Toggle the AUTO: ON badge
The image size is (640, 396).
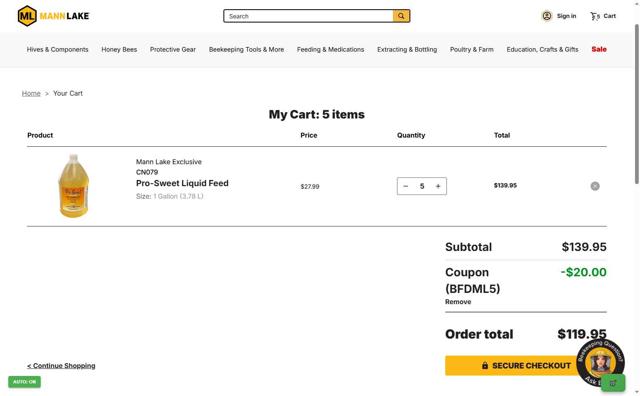24,382
